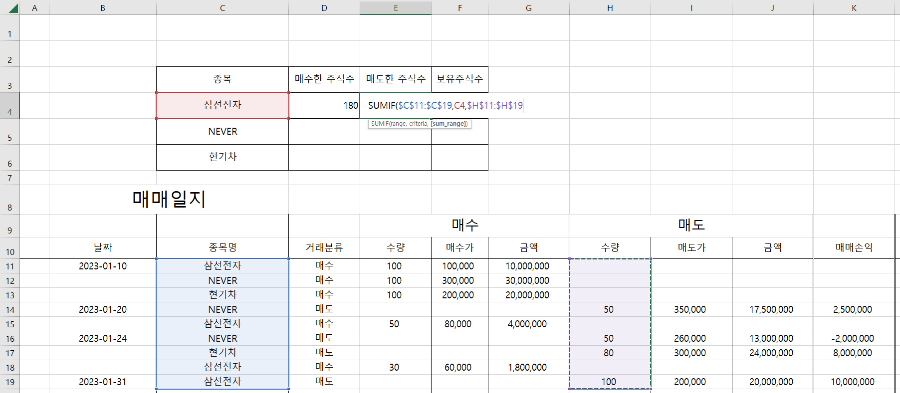Screen dimensions: 900x393
Task: Select the cell showing 30,000,000
Action: click(x=529, y=281)
